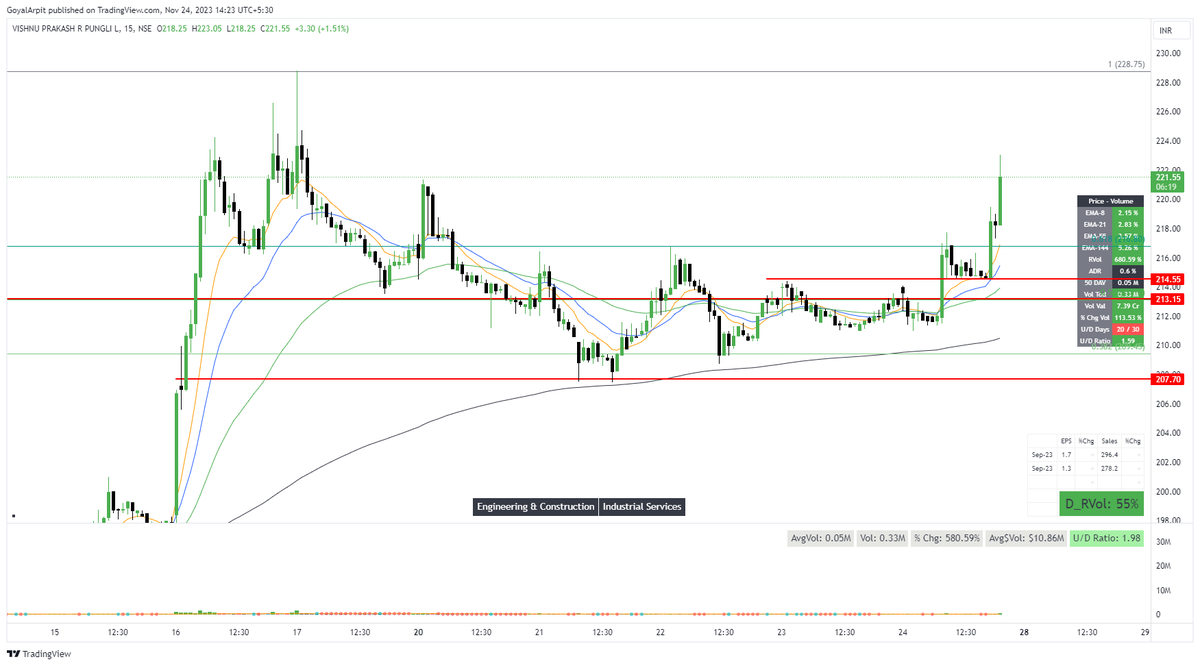This screenshot has height=666, width=1200.
Task: Click date label 20 on time axis
Action: pyautogui.click(x=418, y=632)
